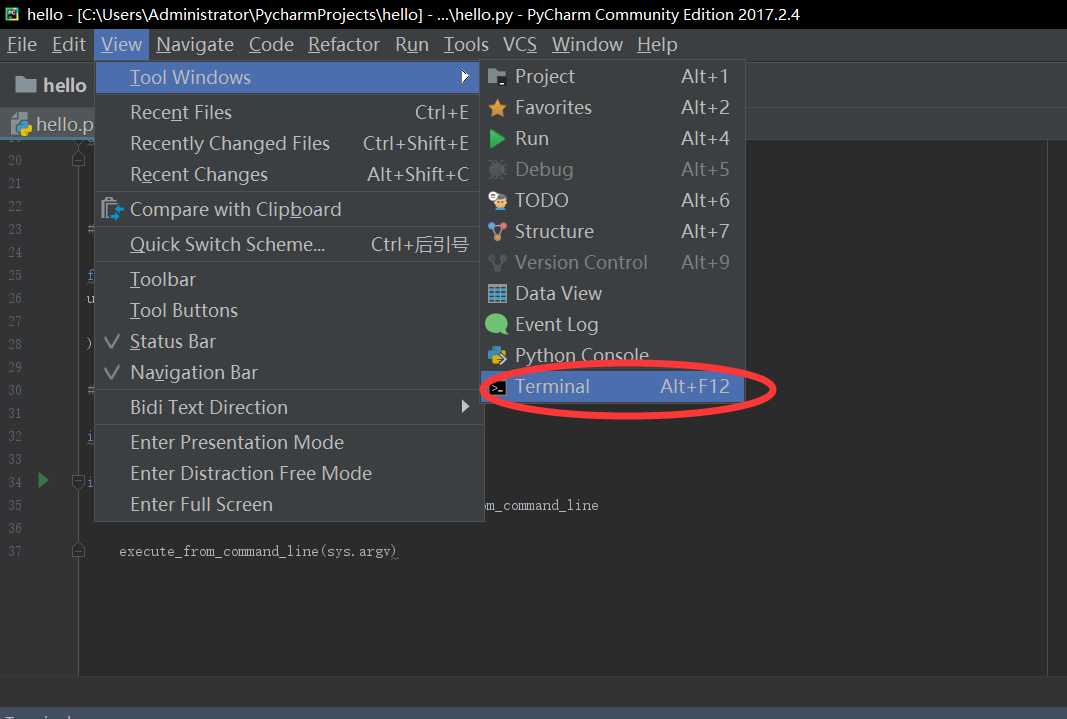Collapse the code fold marker at line 34
The width and height of the screenshot is (1067, 719).
click(x=78, y=482)
